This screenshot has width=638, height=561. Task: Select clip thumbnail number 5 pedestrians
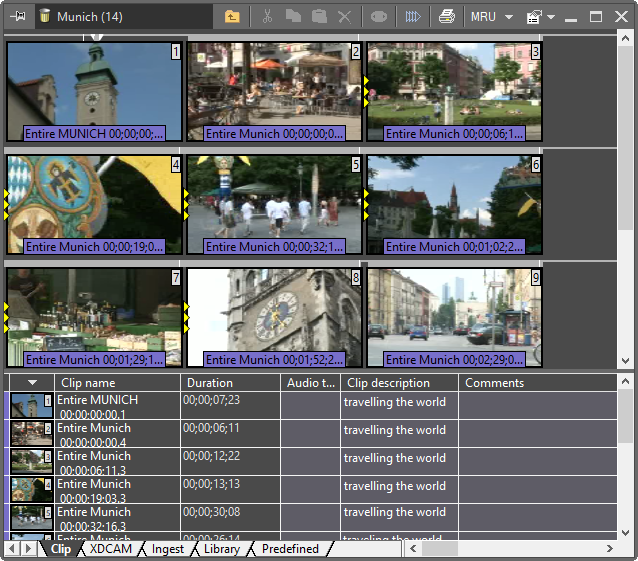click(274, 205)
